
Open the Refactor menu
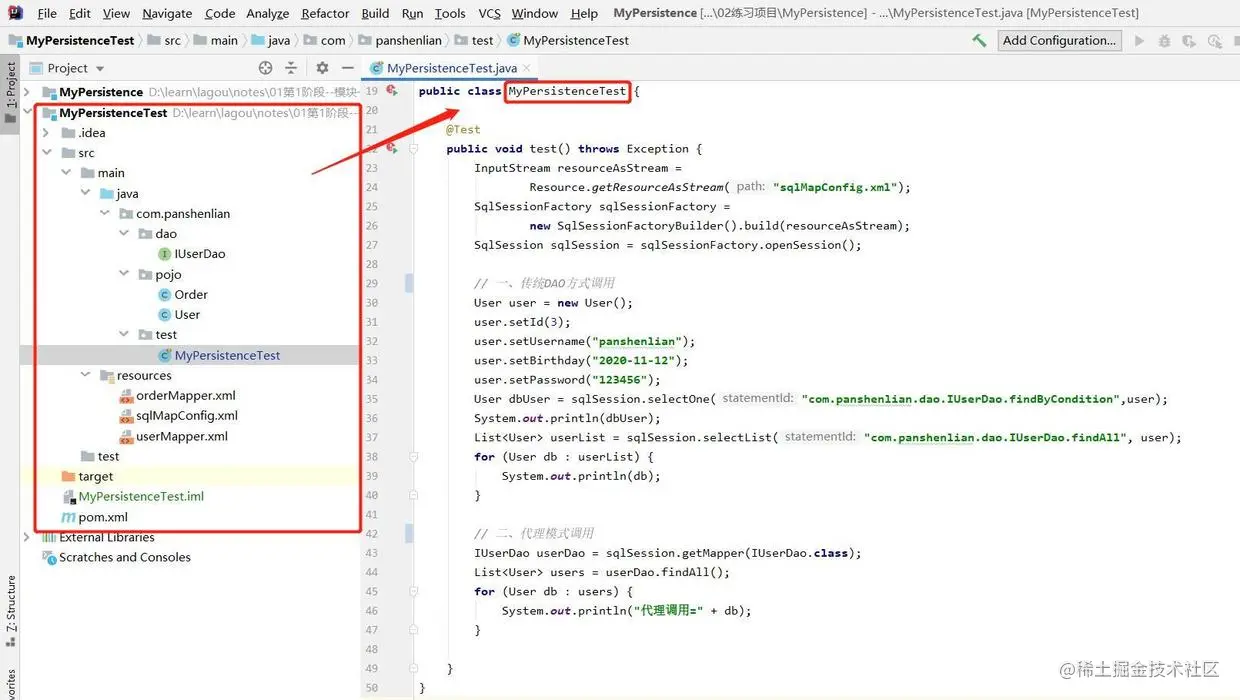tap(325, 13)
